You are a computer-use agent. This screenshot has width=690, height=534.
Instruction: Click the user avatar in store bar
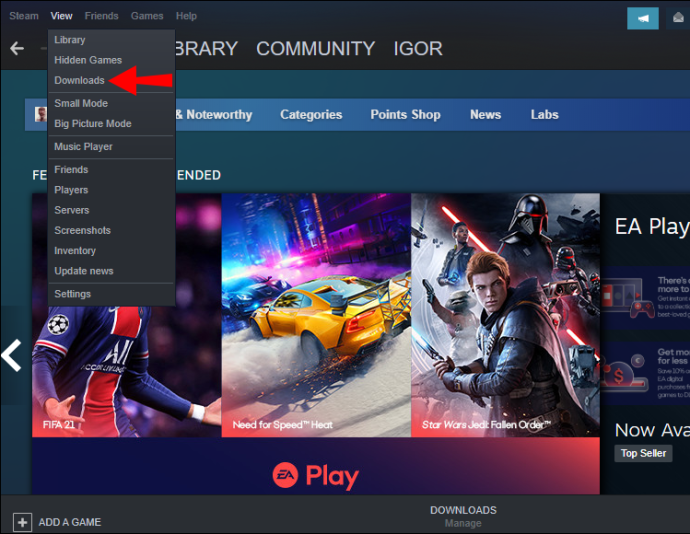(41, 114)
